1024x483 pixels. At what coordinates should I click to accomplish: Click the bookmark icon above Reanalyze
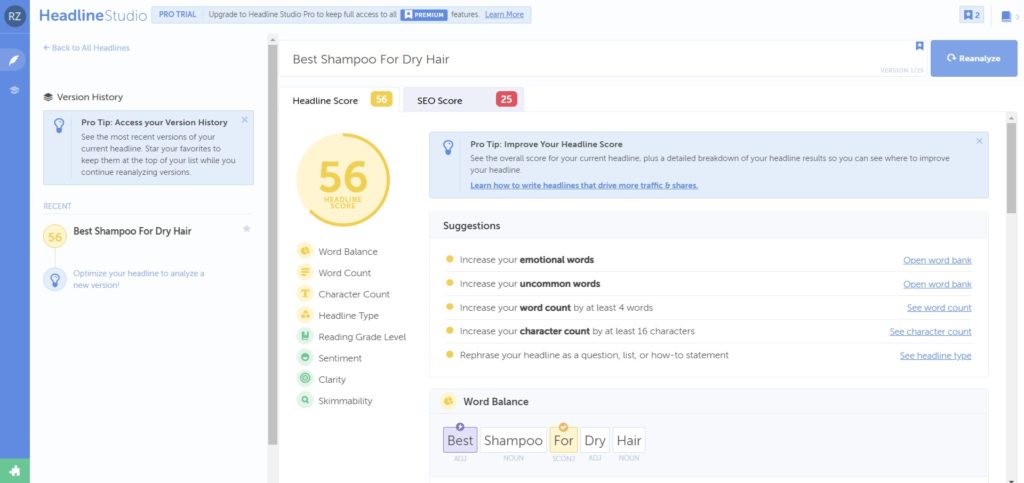coord(919,46)
